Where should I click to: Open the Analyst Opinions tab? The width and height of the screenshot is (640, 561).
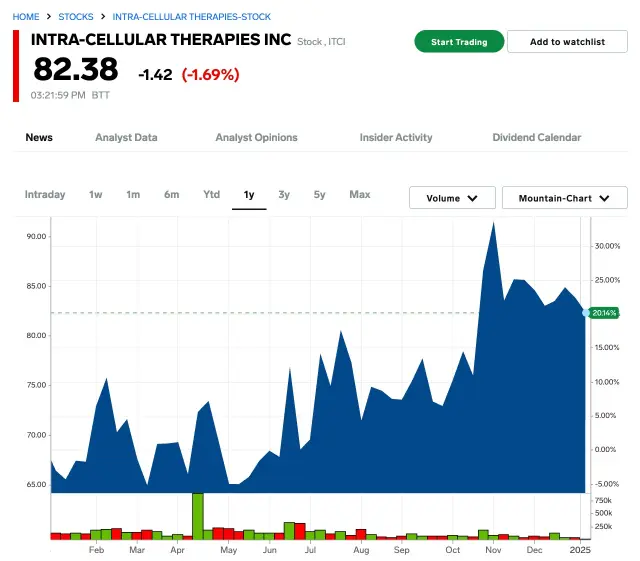pyautogui.click(x=256, y=137)
